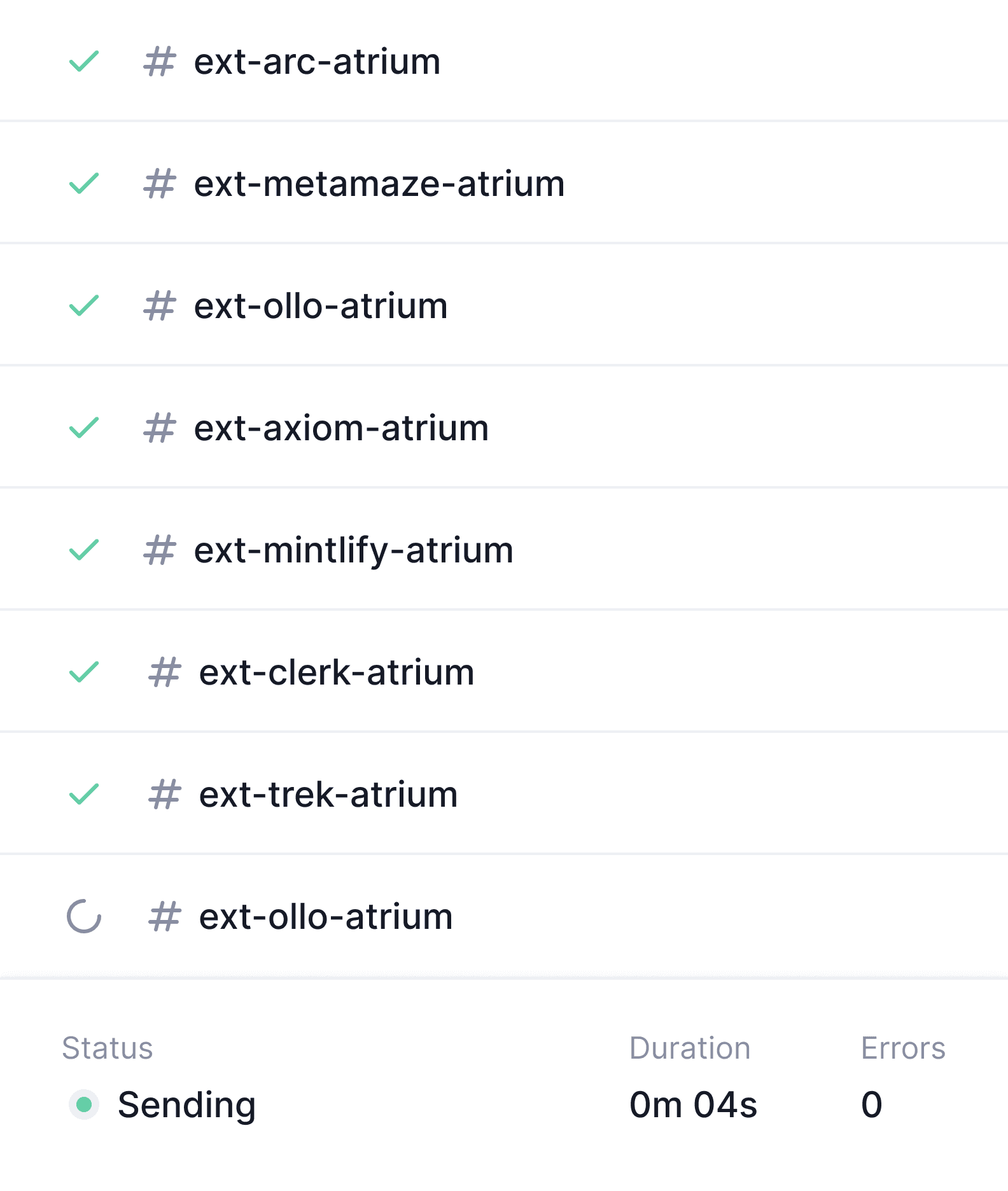Click the Sending status text
The height and width of the screenshot is (1191, 1008).
pyautogui.click(x=186, y=1104)
